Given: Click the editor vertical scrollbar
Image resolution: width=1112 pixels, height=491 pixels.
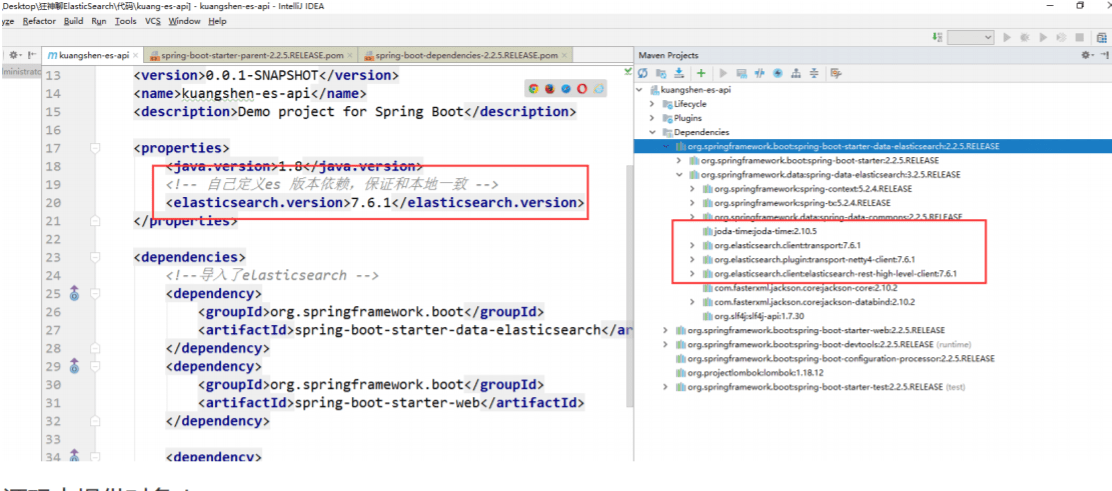Looking at the screenshot, I should [x=628, y=284].
